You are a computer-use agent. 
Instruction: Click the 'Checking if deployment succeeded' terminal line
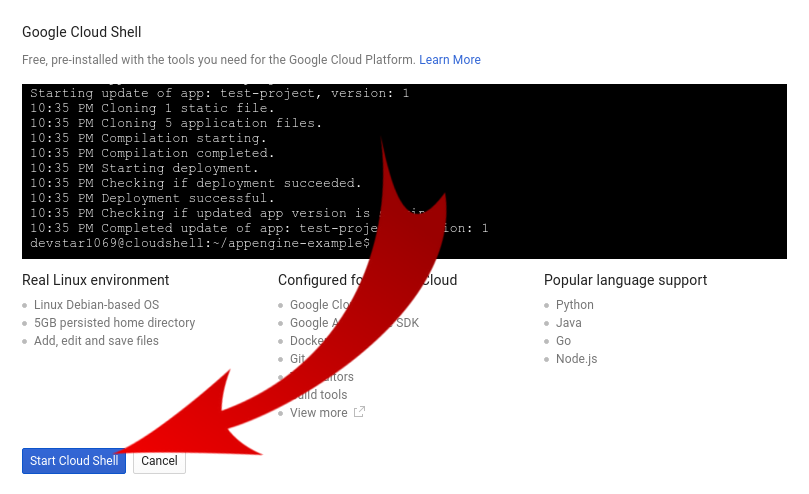(x=196, y=183)
